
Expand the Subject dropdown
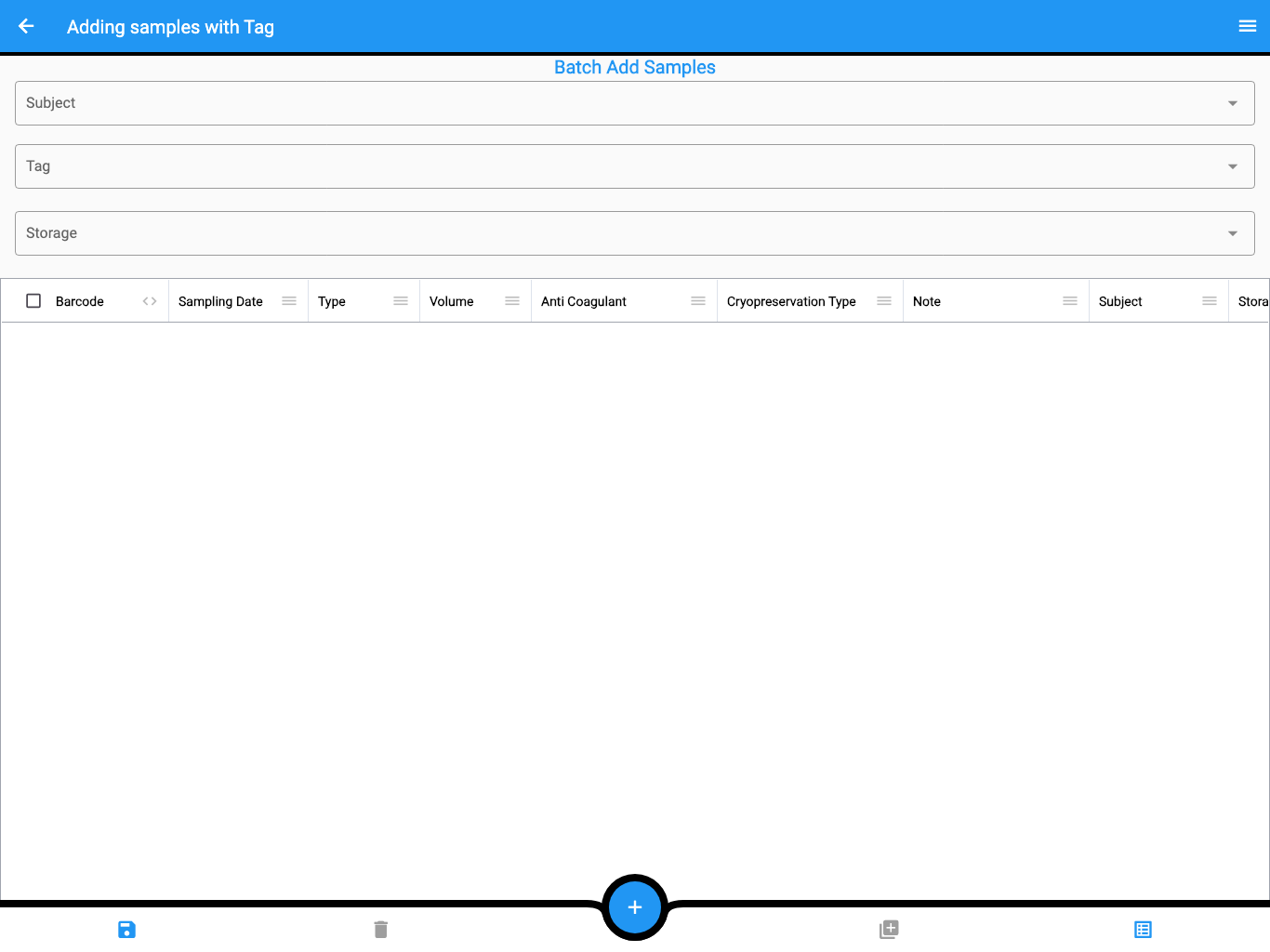click(635, 103)
